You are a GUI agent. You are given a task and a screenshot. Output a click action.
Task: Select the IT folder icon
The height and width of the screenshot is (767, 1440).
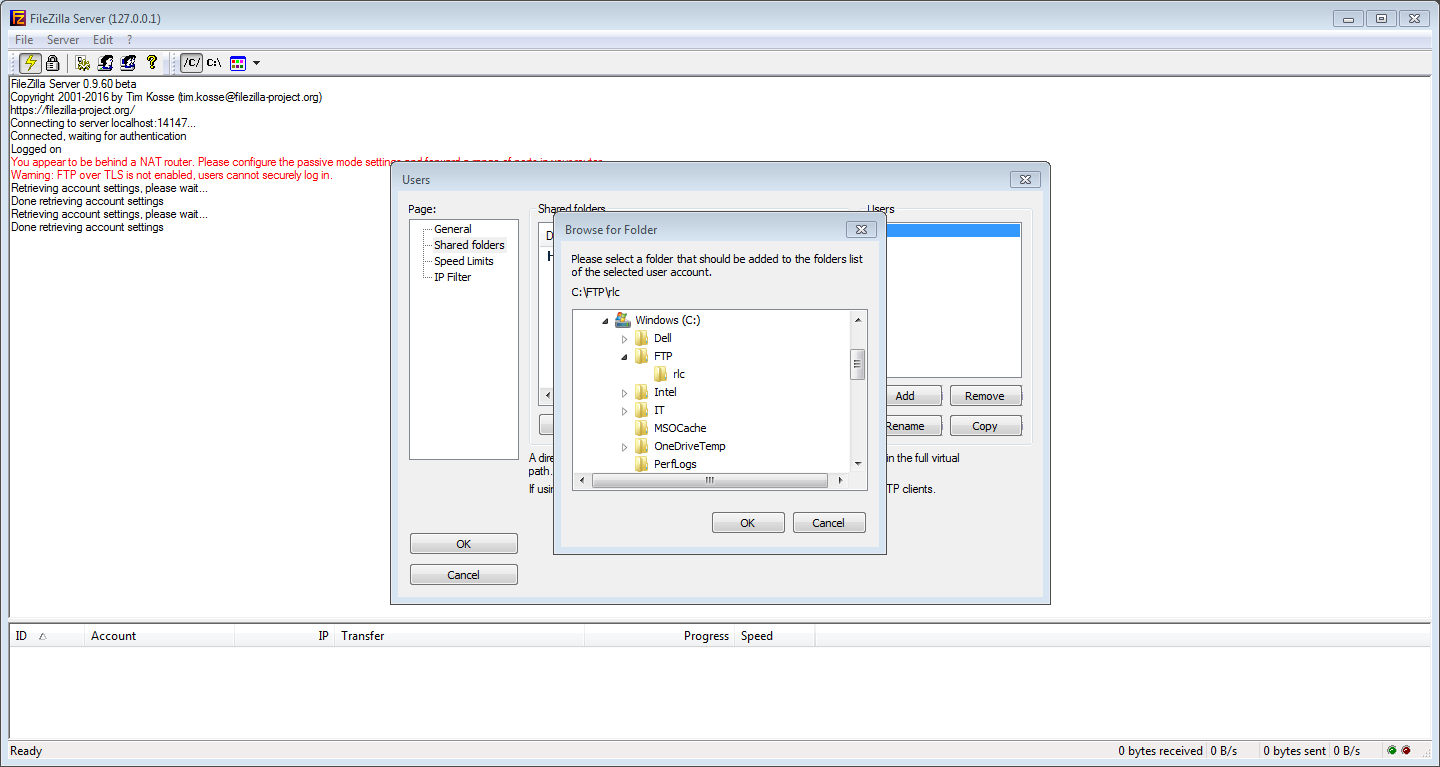tap(642, 410)
